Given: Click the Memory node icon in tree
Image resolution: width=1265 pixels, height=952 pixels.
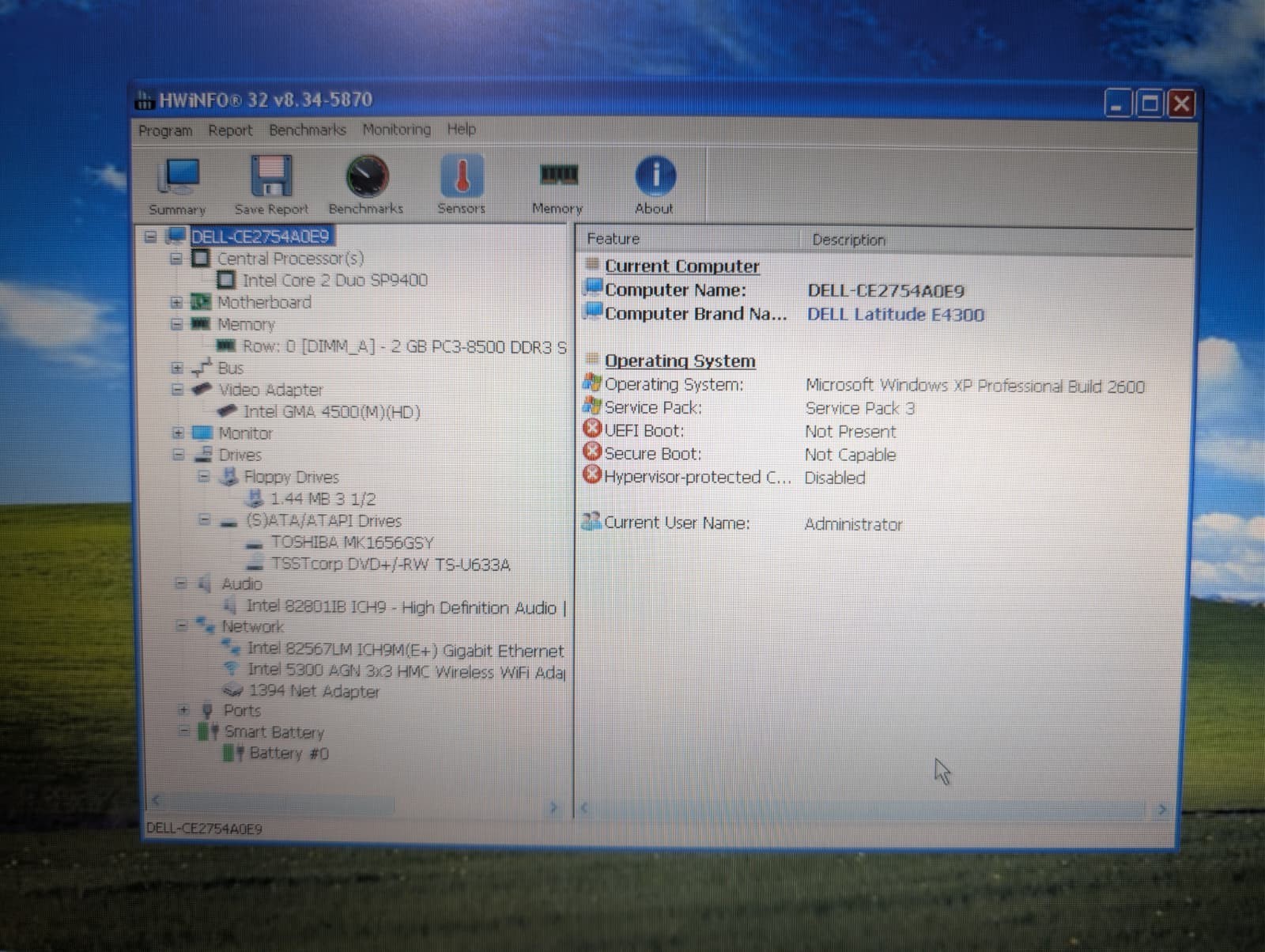Looking at the screenshot, I should point(202,323).
